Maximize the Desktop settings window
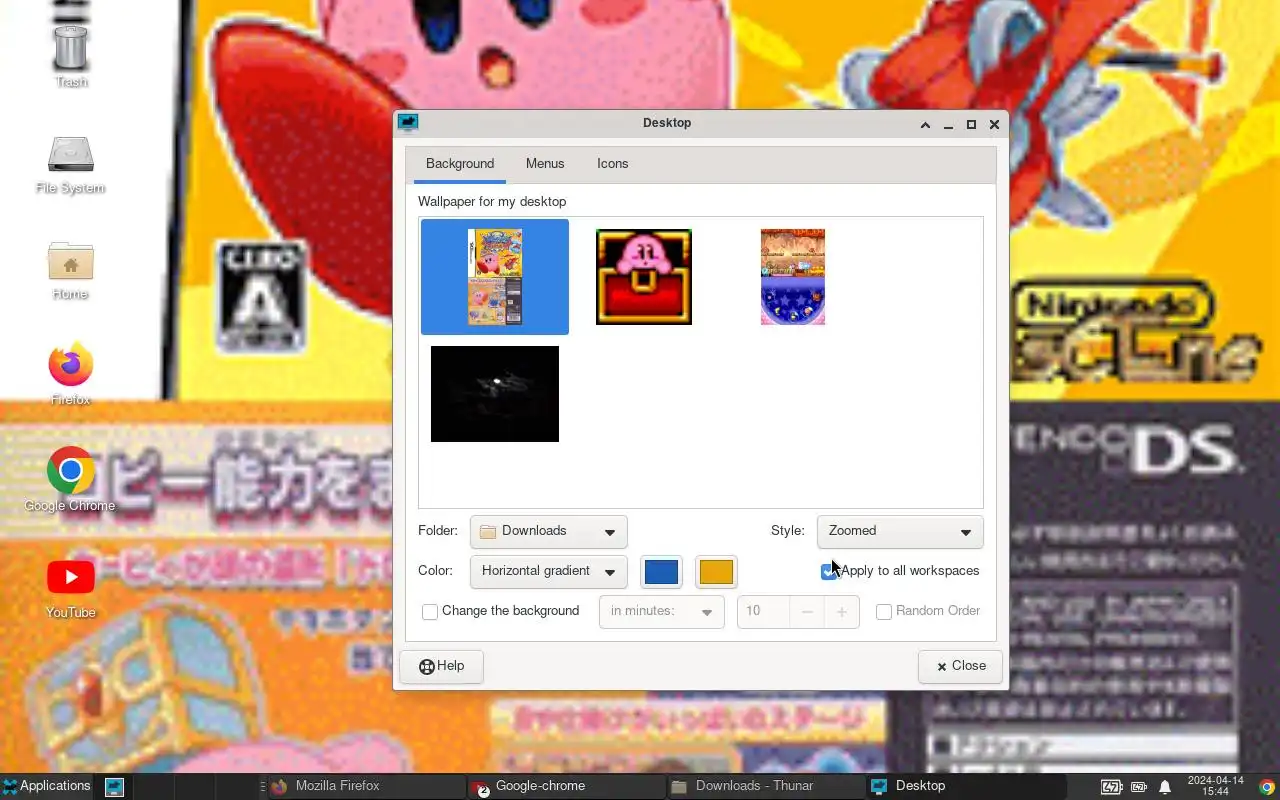The image size is (1280, 800). 971,125
